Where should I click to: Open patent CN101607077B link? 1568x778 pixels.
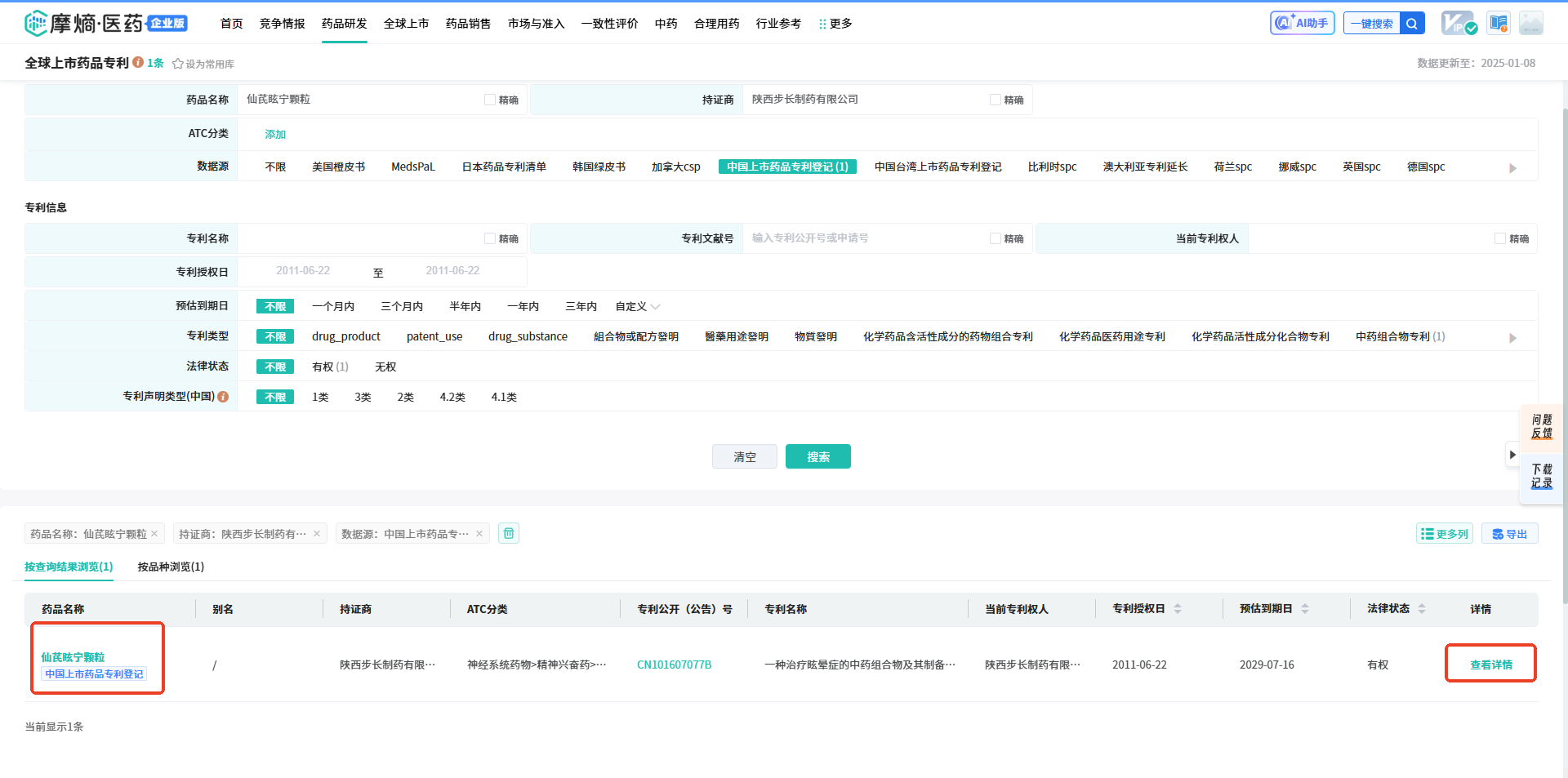(x=675, y=665)
